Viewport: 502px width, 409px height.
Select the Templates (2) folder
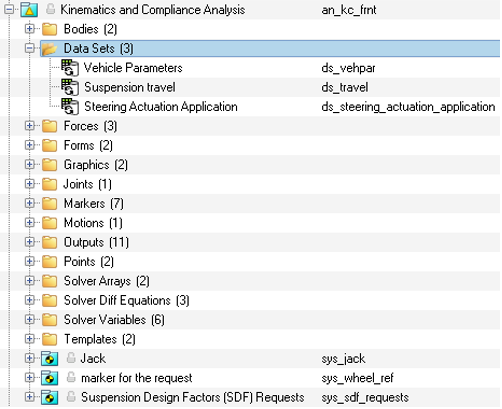tap(100, 339)
